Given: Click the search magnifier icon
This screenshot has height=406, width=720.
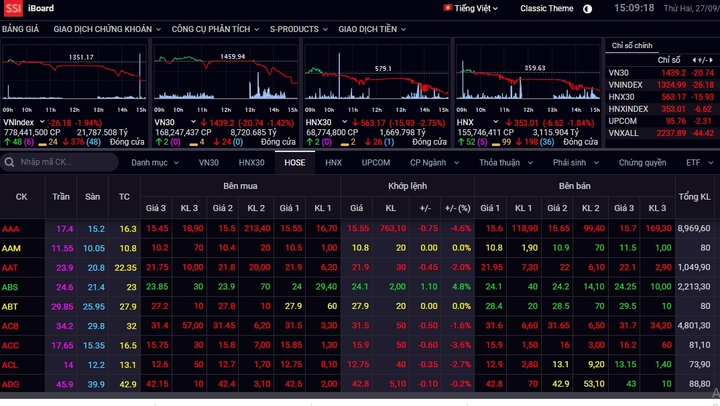Looking at the screenshot, I should click(10, 161).
